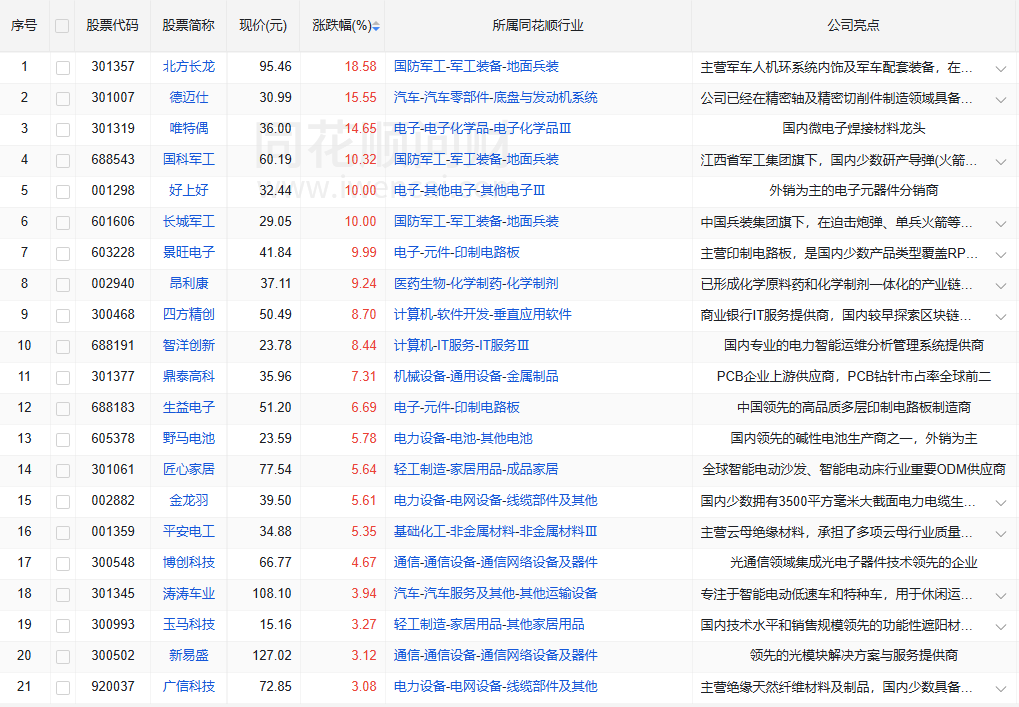The width and height of the screenshot is (1019, 707).
Task: Open stock link 平安电工
Action: (x=188, y=532)
